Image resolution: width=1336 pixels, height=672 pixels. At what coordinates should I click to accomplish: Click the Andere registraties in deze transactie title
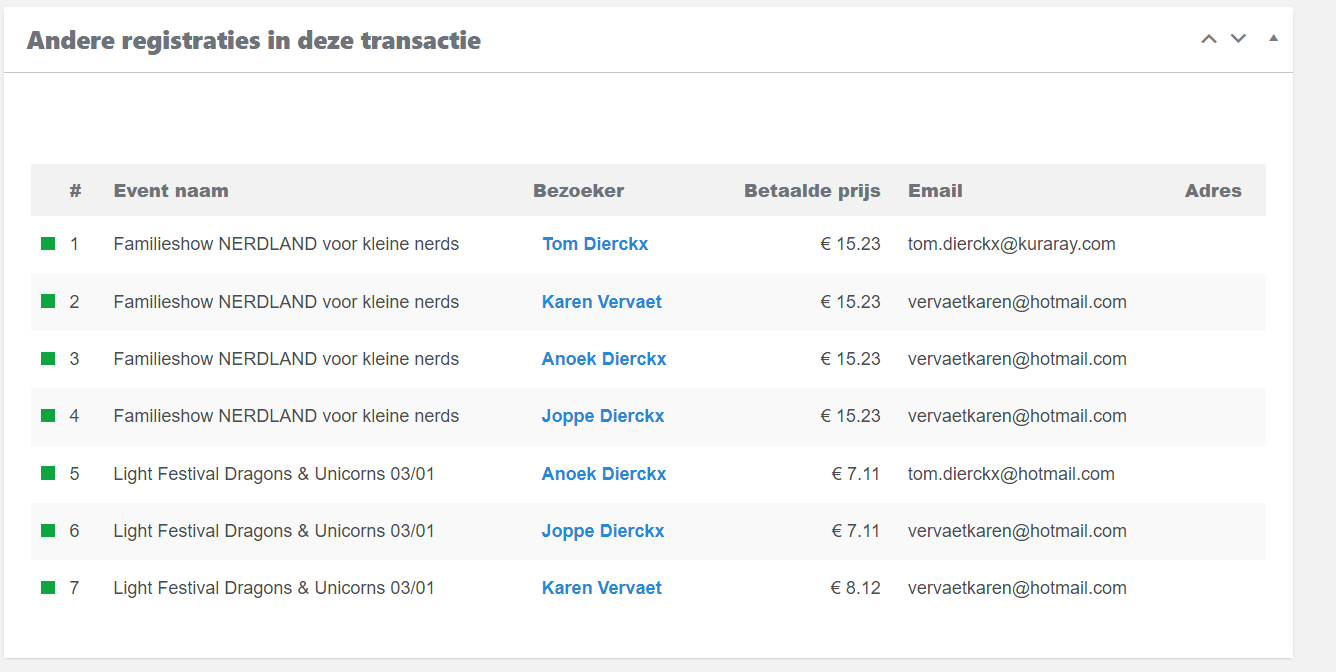point(254,40)
